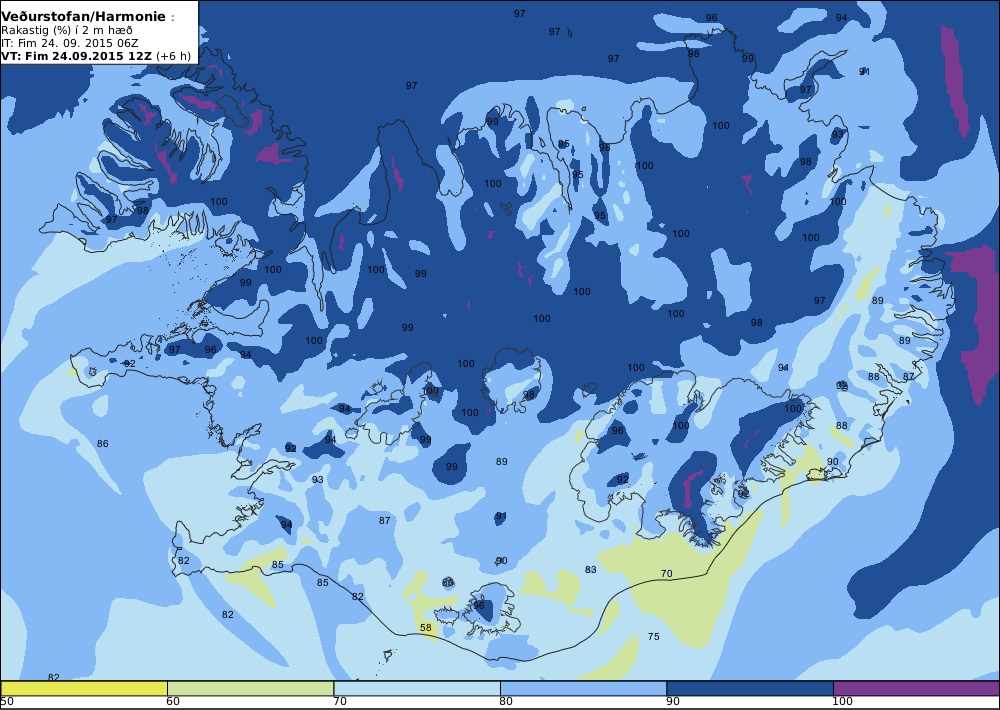1000x710 pixels.
Task: Click the Veðurstofan/Harmonie title text
Action: pyautogui.click(x=83, y=17)
